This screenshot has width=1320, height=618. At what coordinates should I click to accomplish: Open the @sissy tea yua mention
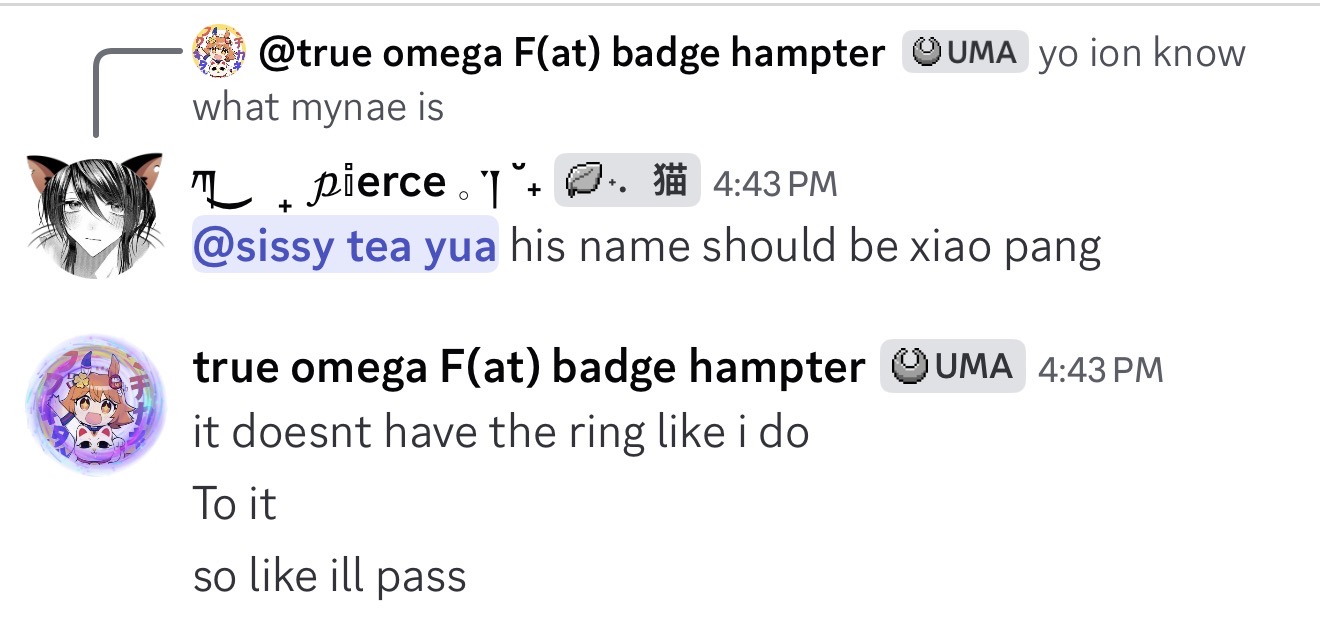[x=344, y=245]
